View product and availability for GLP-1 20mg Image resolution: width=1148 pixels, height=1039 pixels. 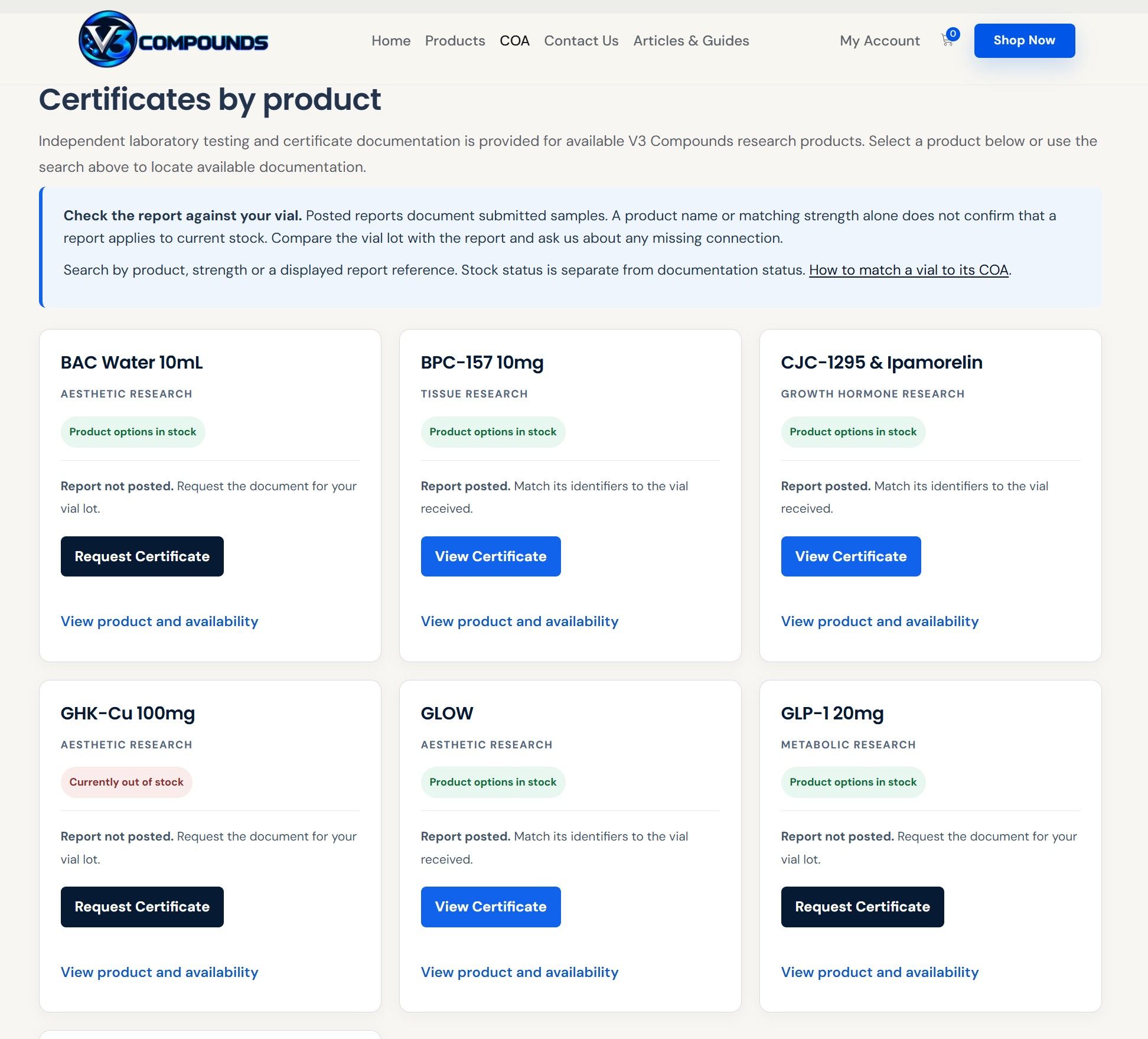coord(880,972)
